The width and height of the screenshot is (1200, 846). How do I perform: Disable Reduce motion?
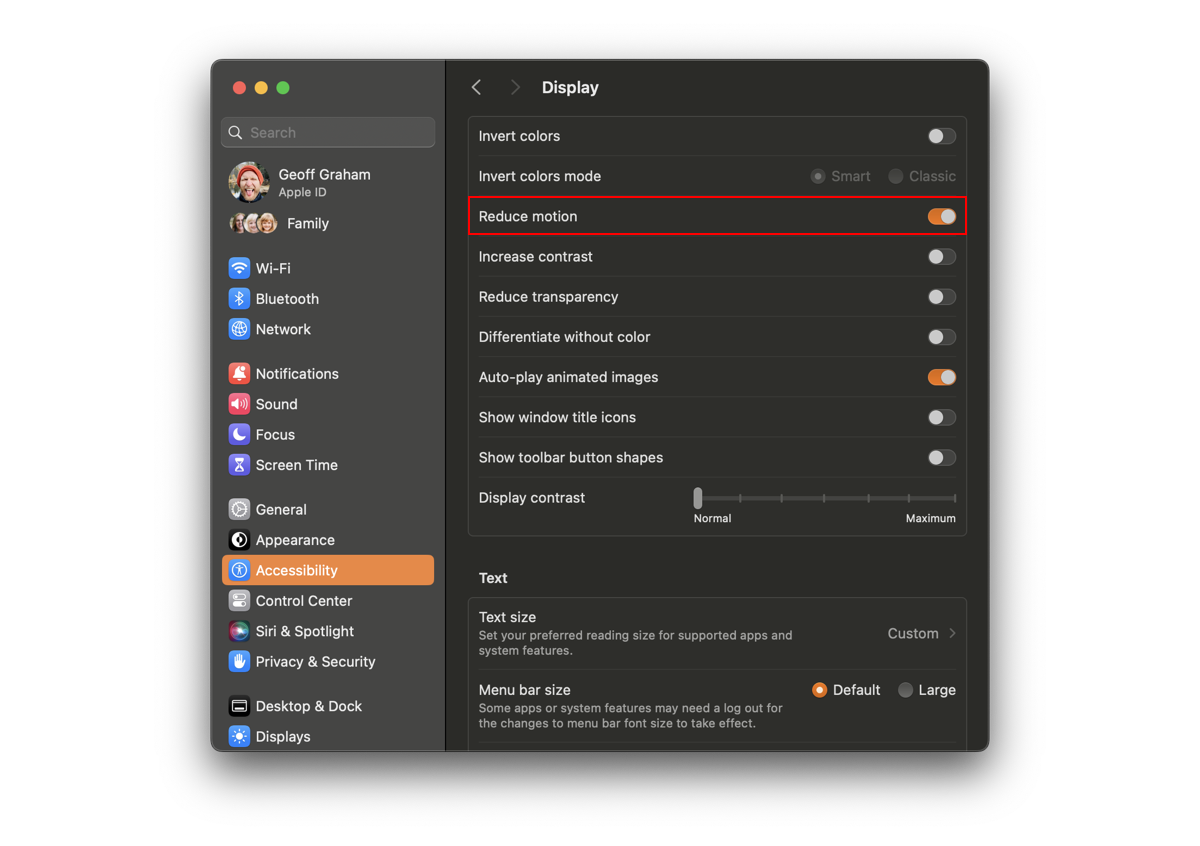pos(940,216)
